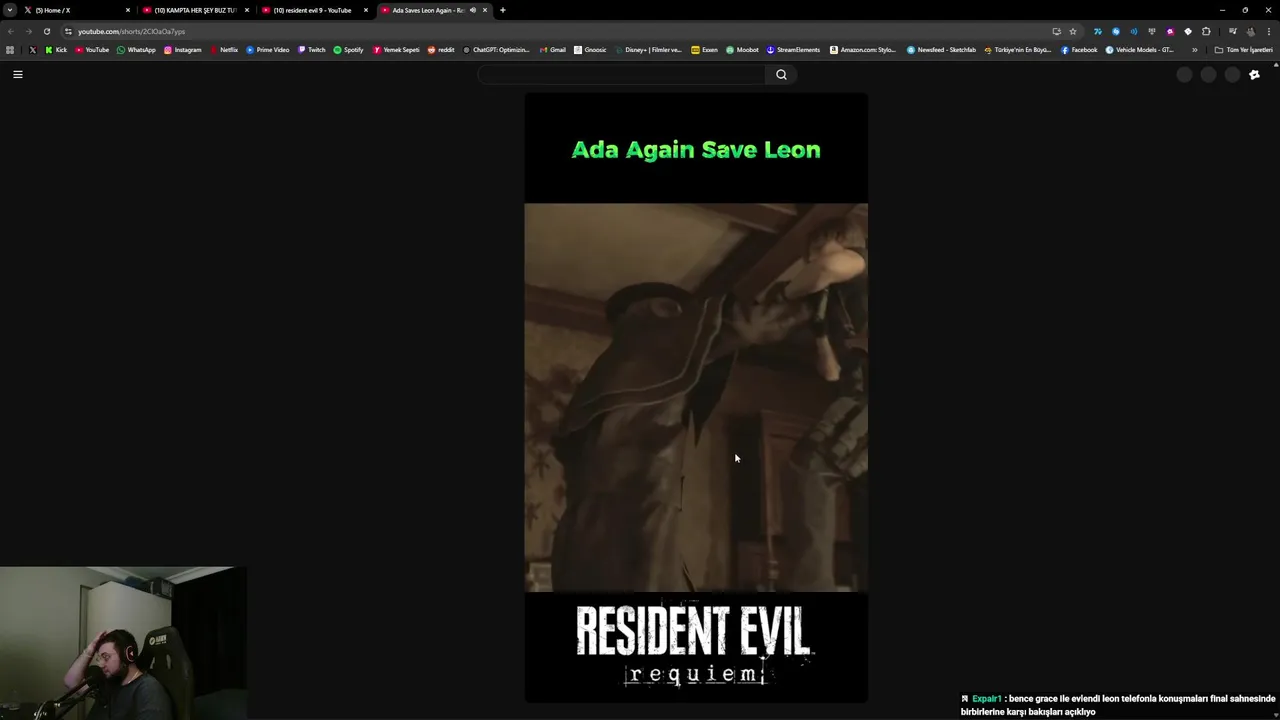Open the WhatsApp bookmark
The height and width of the screenshot is (720, 1280).
(x=136, y=49)
